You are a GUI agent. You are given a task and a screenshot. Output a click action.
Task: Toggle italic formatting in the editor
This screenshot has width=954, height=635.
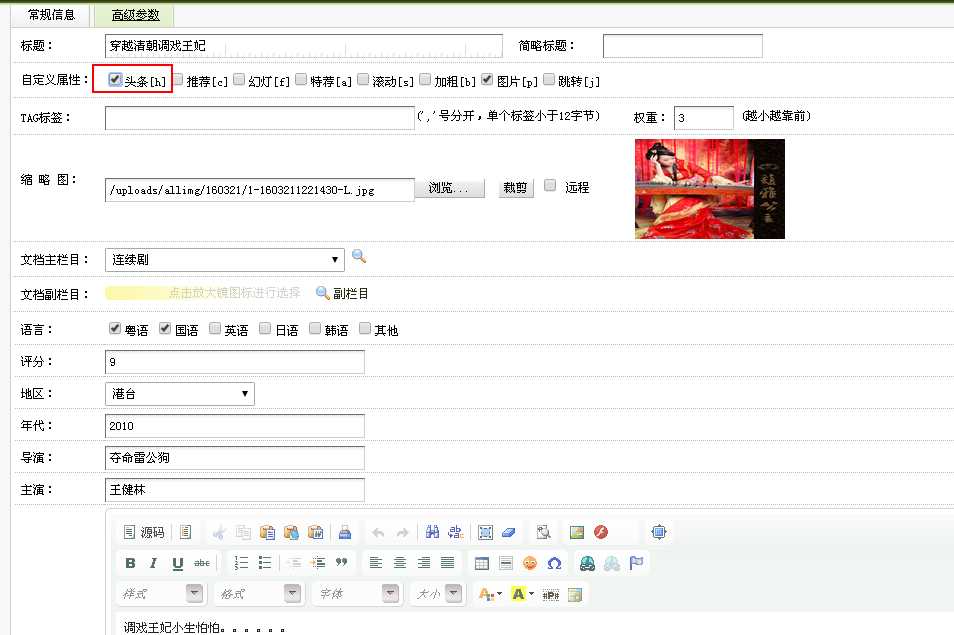(x=153, y=563)
